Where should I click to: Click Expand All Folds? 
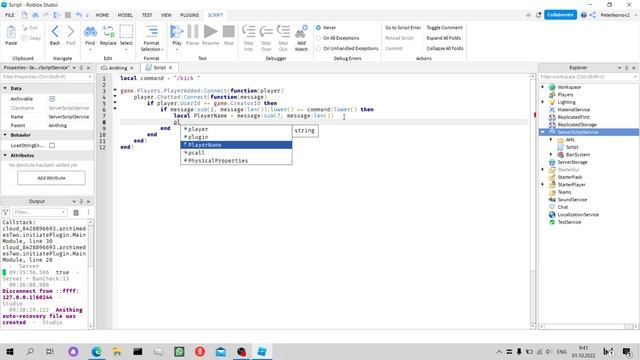click(444, 38)
